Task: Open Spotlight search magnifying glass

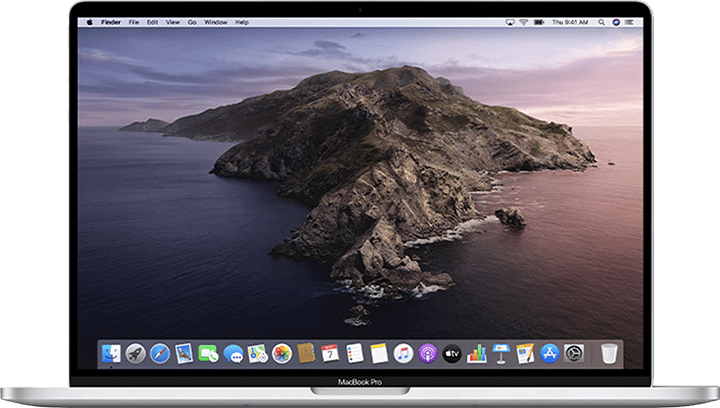Action: pos(601,22)
